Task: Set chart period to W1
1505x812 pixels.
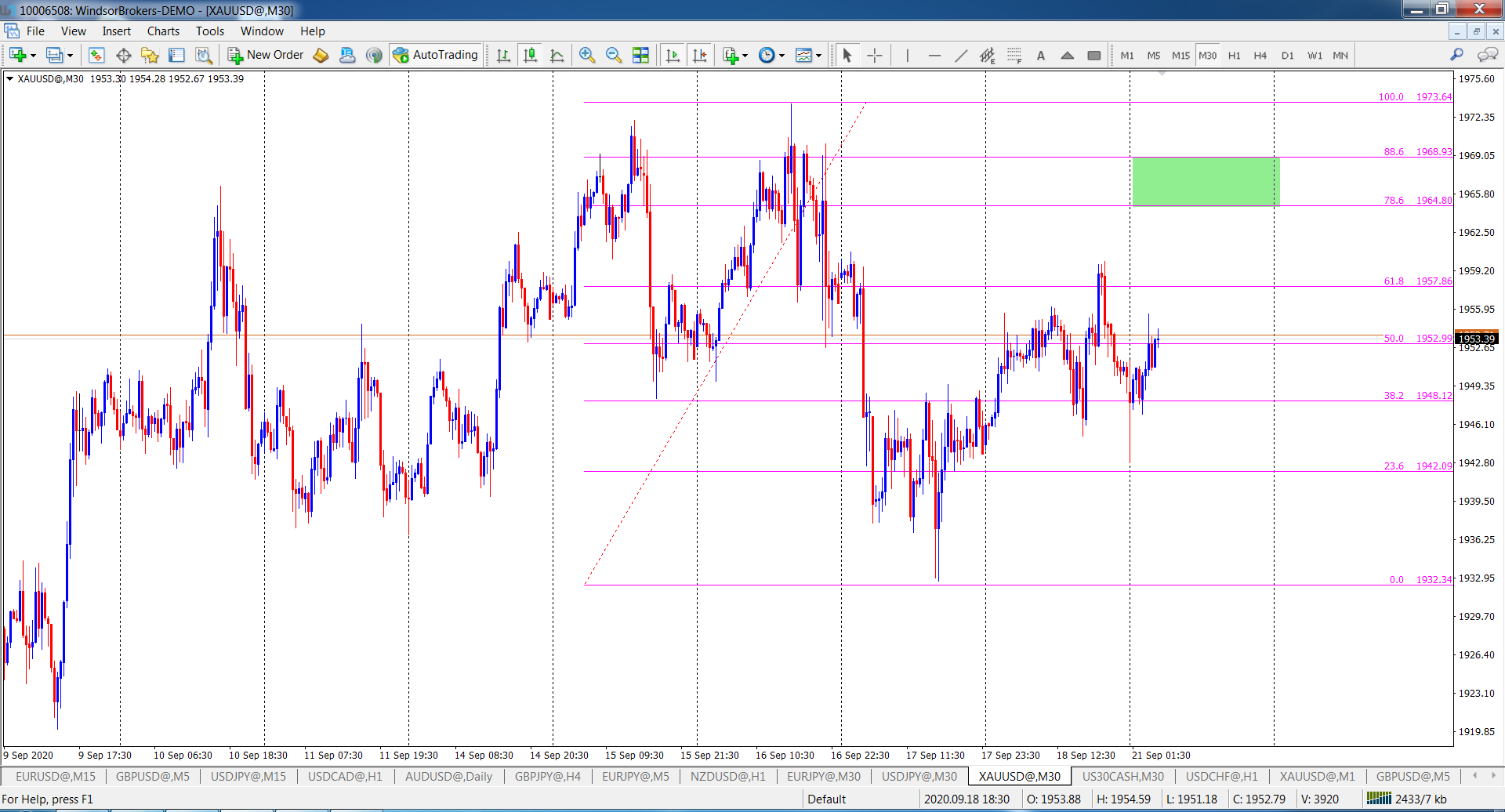Action: (1315, 55)
